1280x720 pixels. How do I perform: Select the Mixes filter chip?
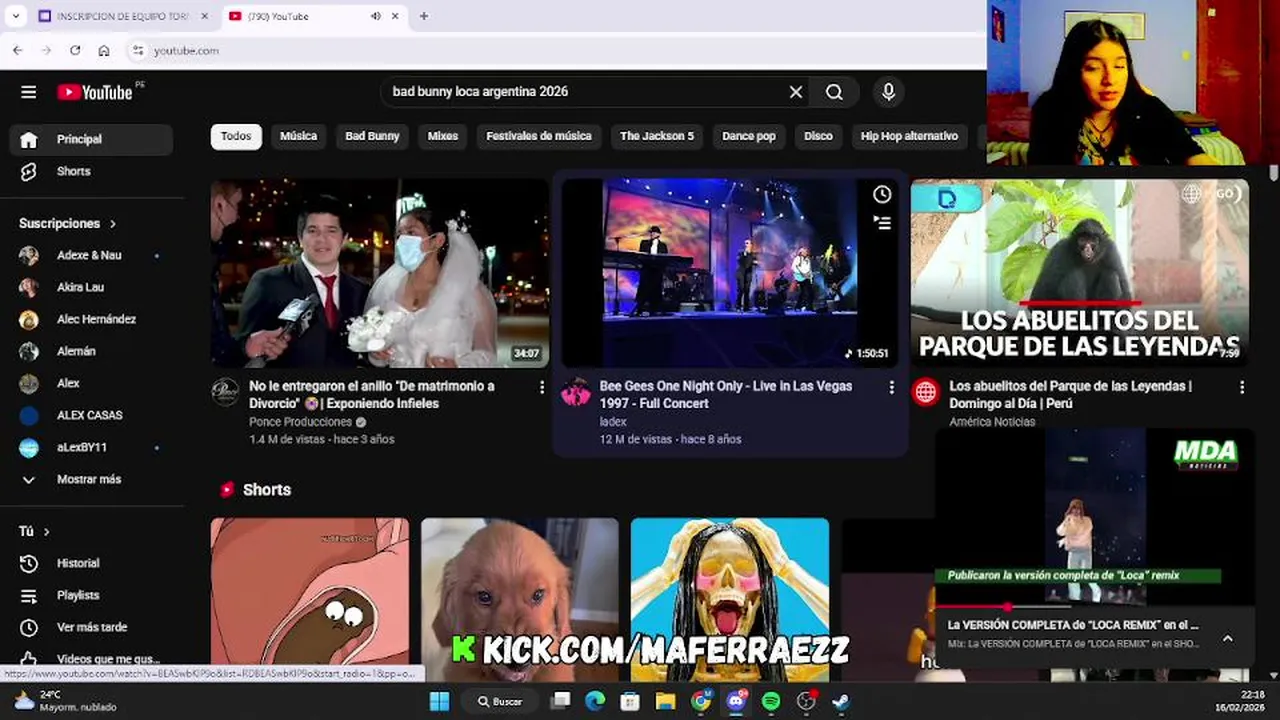point(443,136)
